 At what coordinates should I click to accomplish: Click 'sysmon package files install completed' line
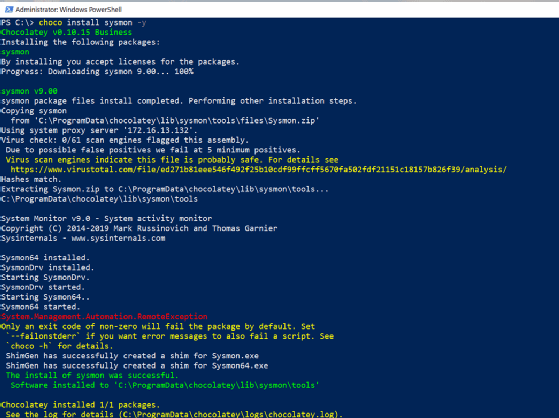tap(179, 101)
